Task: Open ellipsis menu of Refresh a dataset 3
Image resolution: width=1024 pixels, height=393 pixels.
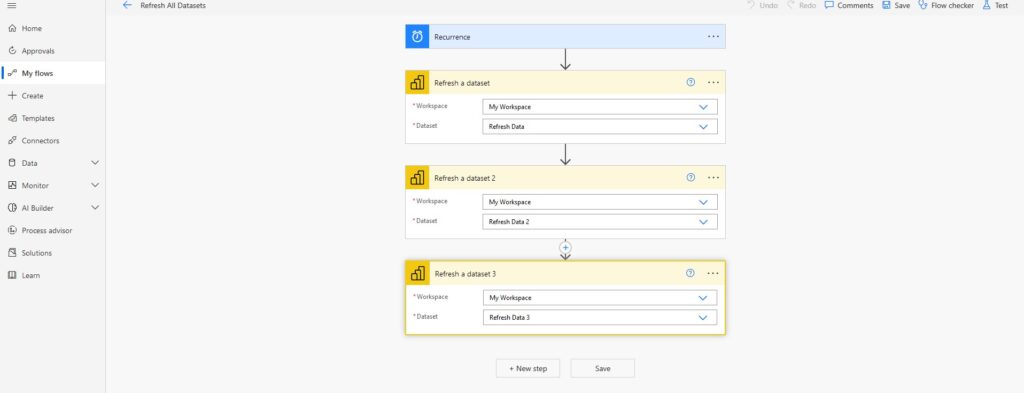Action: (712, 274)
